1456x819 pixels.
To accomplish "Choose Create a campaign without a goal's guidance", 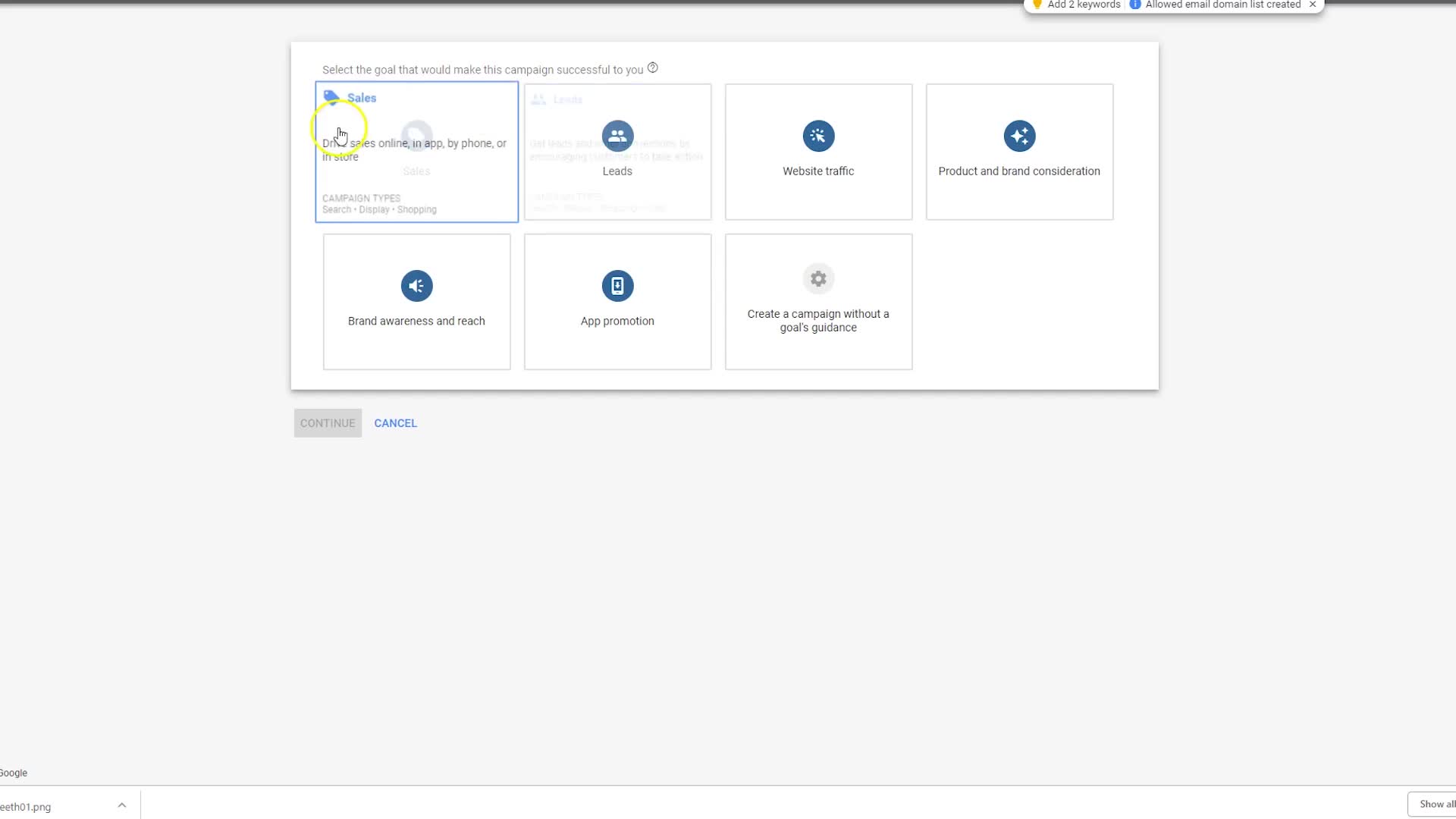I will [x=818, y=321].
